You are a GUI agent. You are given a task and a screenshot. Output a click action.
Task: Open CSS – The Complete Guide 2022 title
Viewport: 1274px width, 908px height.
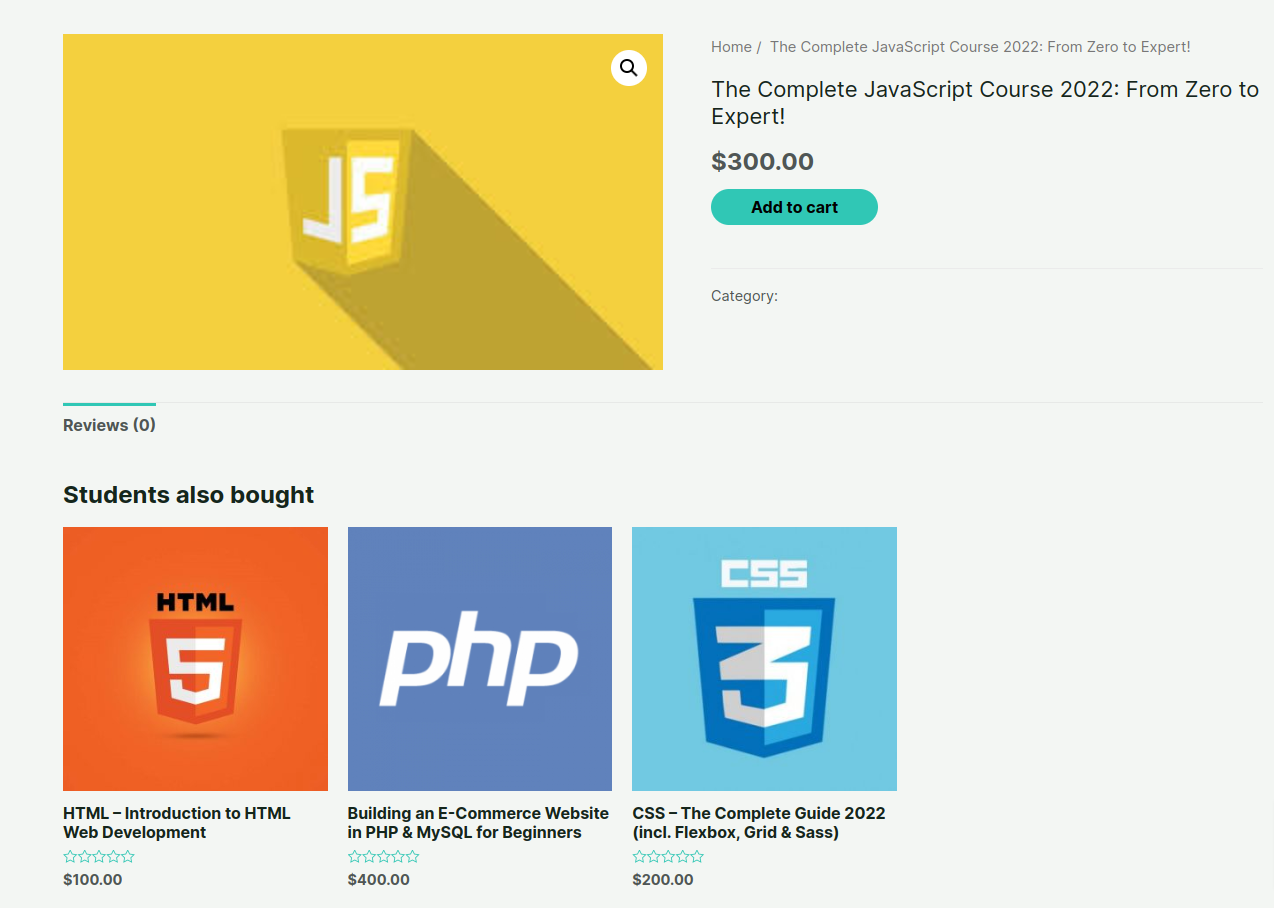[x=759, y=823]
